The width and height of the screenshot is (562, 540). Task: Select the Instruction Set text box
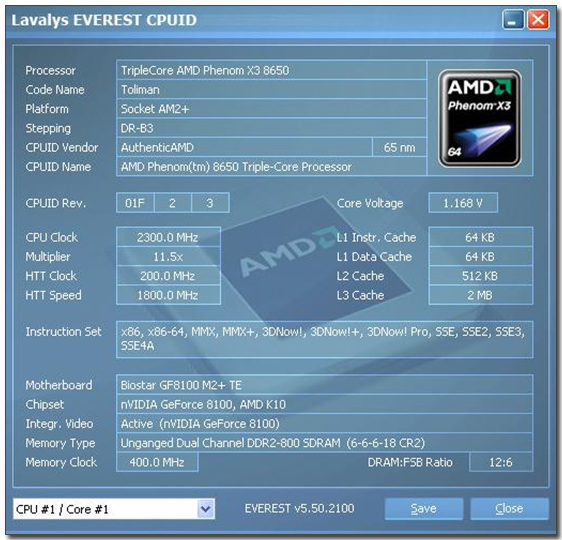tap(324, 339)
